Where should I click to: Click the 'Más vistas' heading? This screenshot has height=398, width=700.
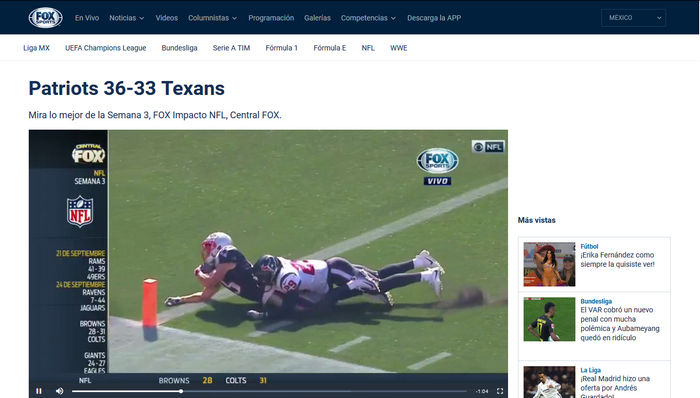537,220
